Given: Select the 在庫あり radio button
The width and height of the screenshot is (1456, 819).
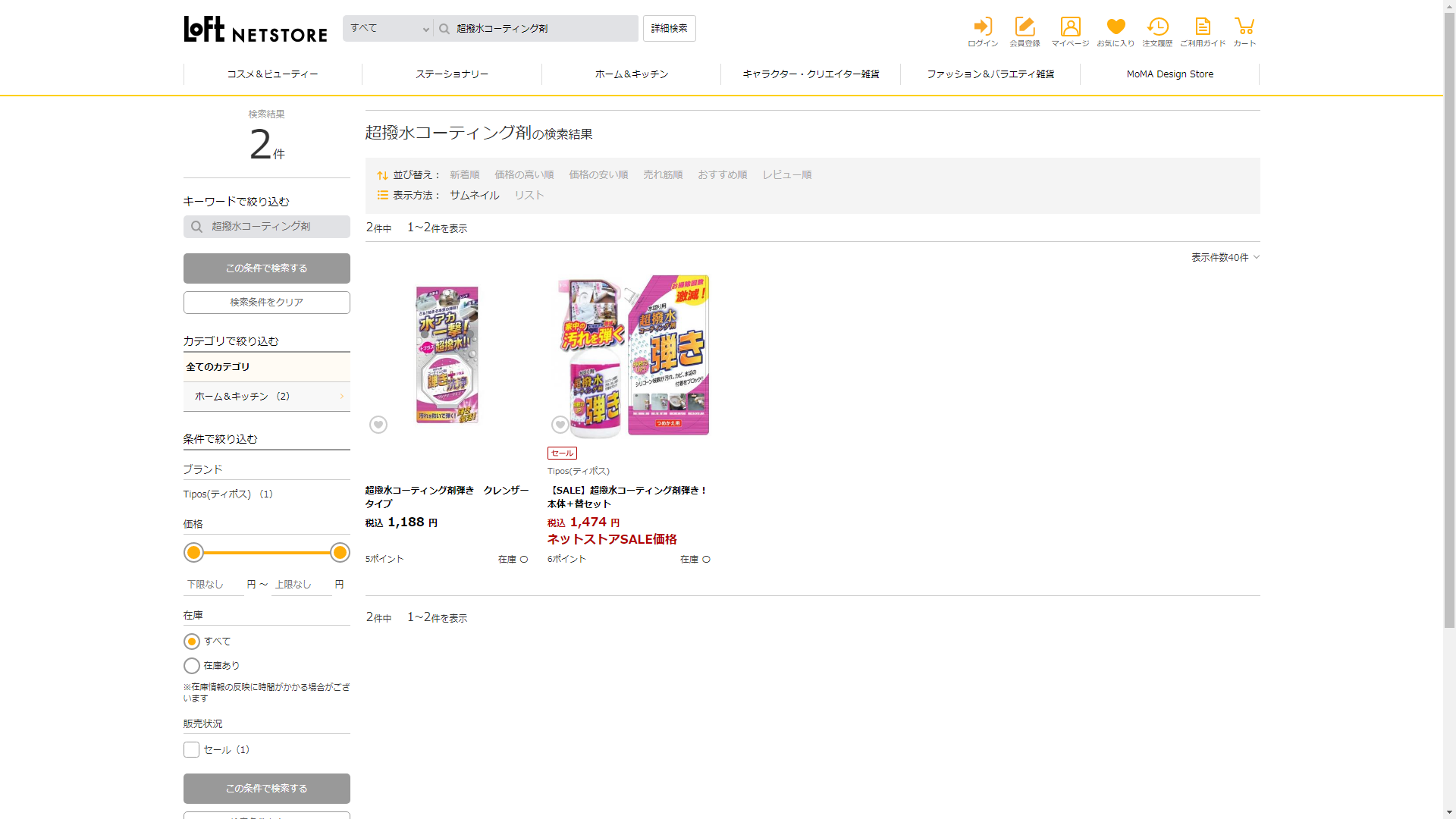Looking at the screenshot, I should point(192,666).
